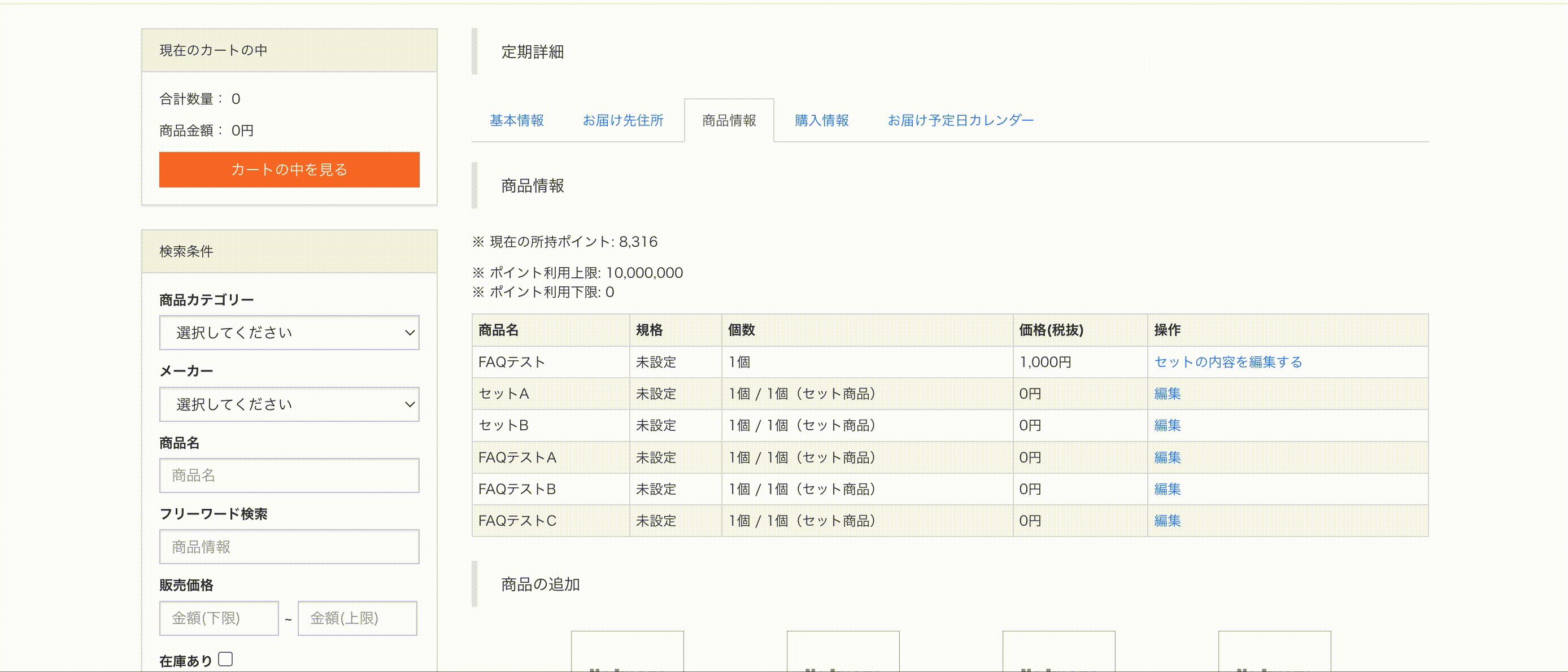
Task: Click the 商品の追加 section heading
Action: click(541, 584)
